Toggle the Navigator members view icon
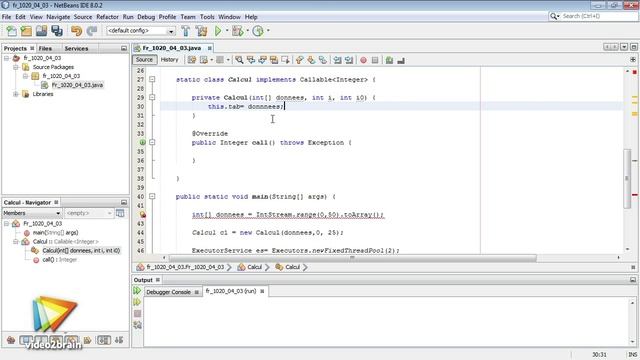640x360 pixels. pyautogui.click(x=120, y=213)
